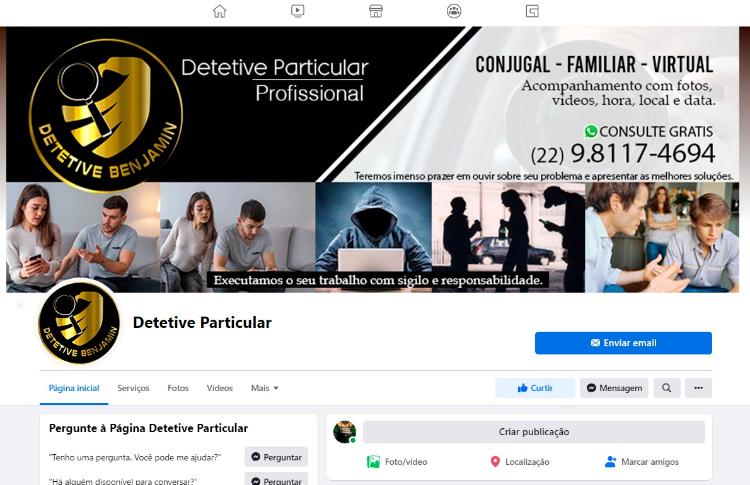
Task: Switch to the Serviços tab
Action: pyautogui.click(x=133, y=388)
